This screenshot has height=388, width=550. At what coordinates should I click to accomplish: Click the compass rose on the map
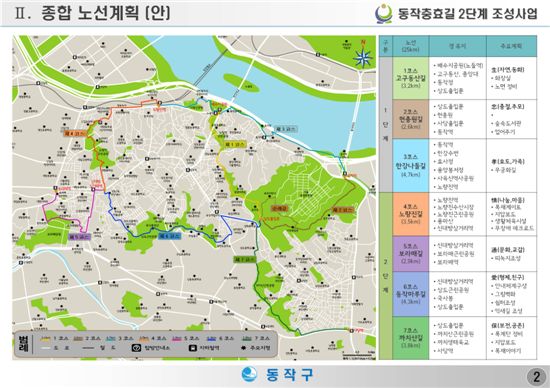coord(363,56)
